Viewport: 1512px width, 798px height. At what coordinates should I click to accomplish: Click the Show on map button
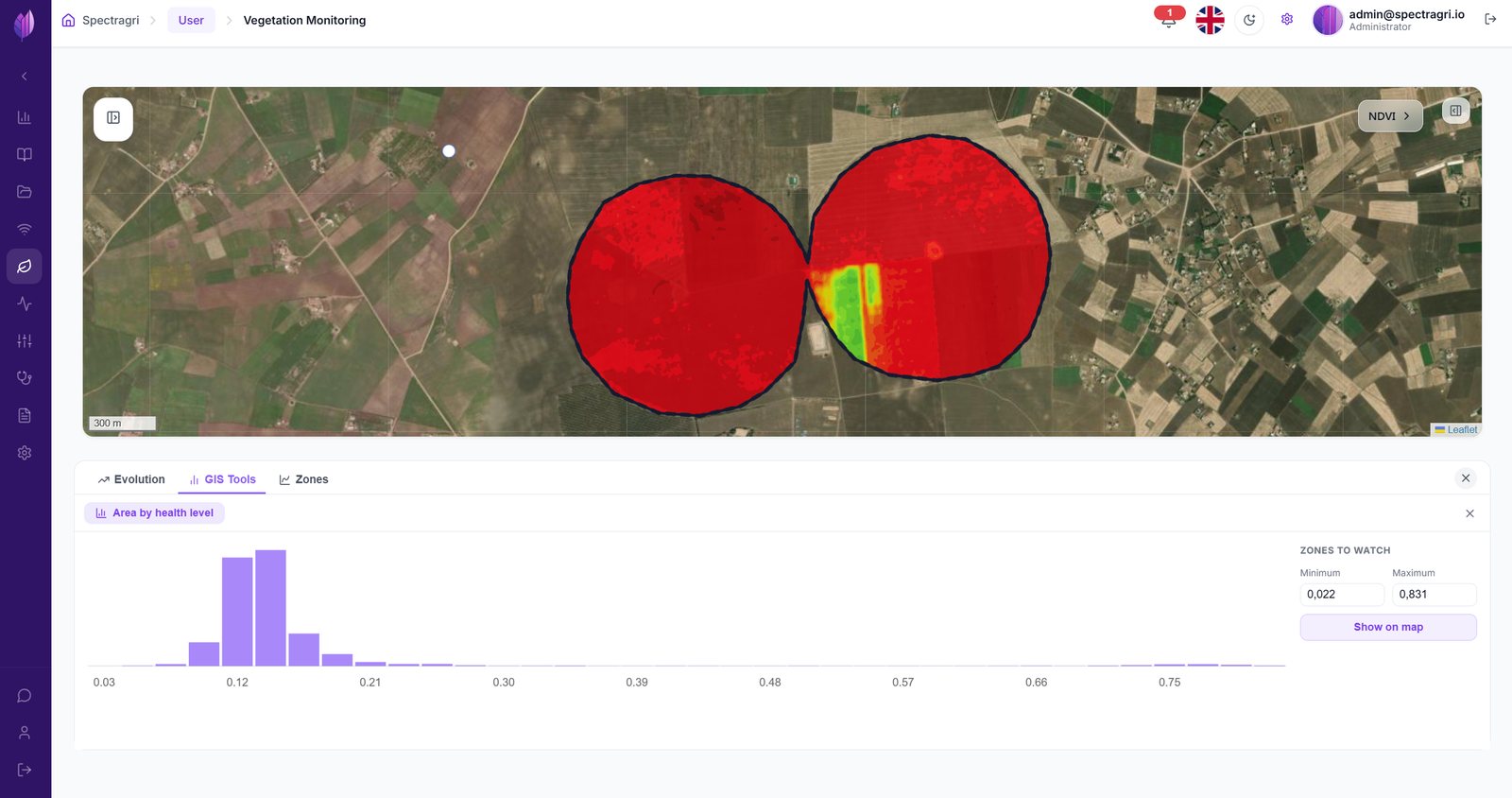(x=1388, y=627)
